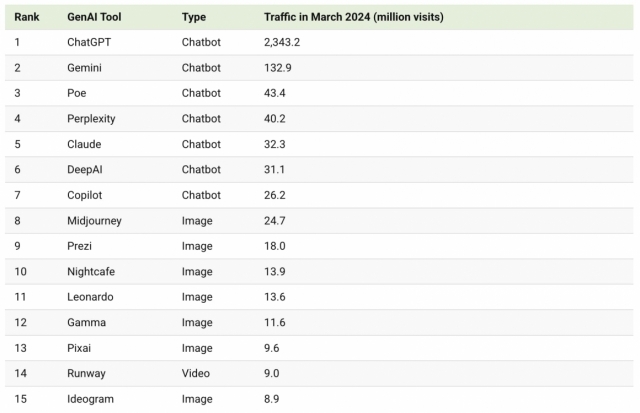
Task: Click the Rank column header
Action: tap(26, 17)
